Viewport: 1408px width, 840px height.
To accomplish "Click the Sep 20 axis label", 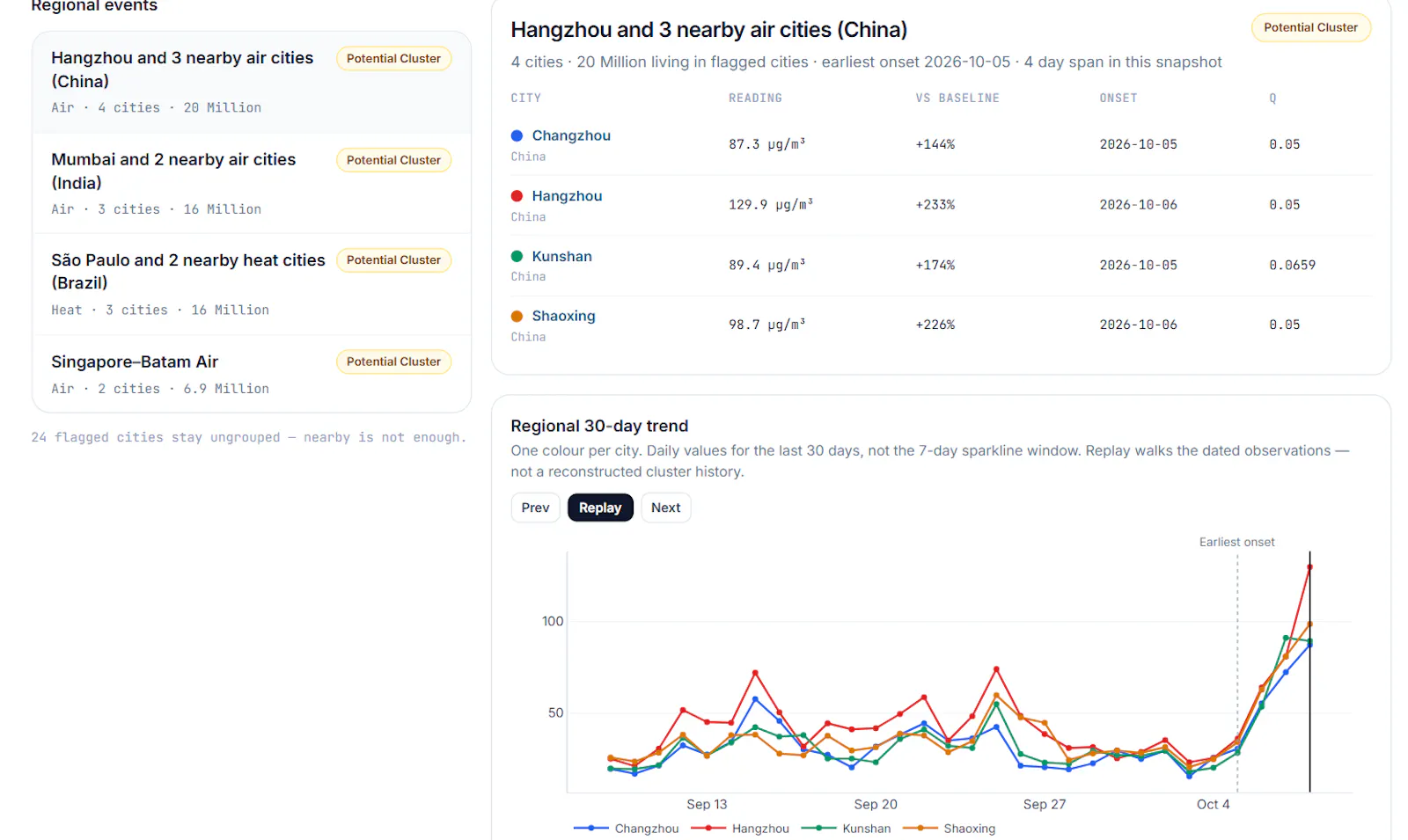I will click(x=876, y=804).
